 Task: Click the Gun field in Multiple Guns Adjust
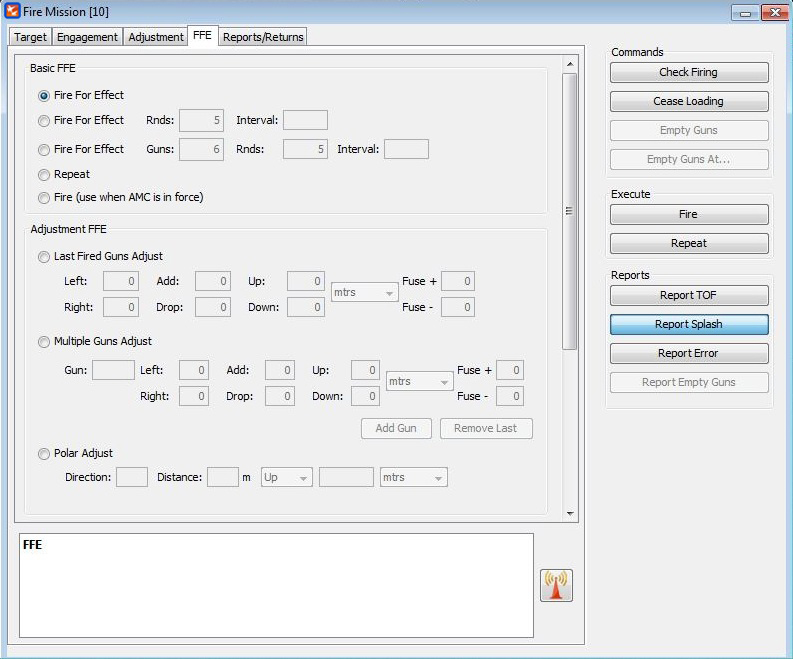113,370
